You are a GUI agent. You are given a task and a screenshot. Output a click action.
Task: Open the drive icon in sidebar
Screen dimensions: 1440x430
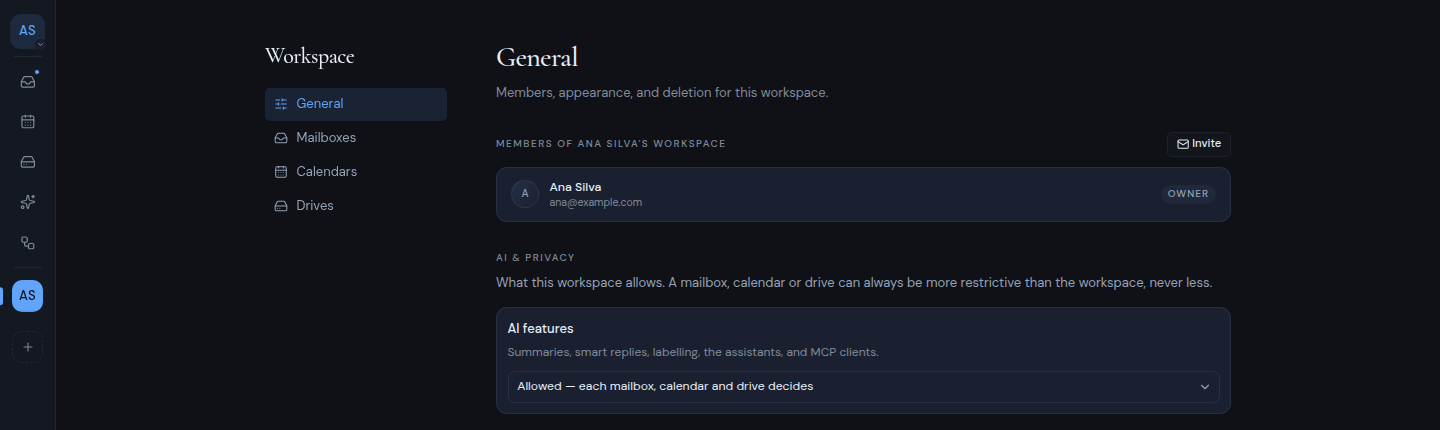tap(28, 162)
